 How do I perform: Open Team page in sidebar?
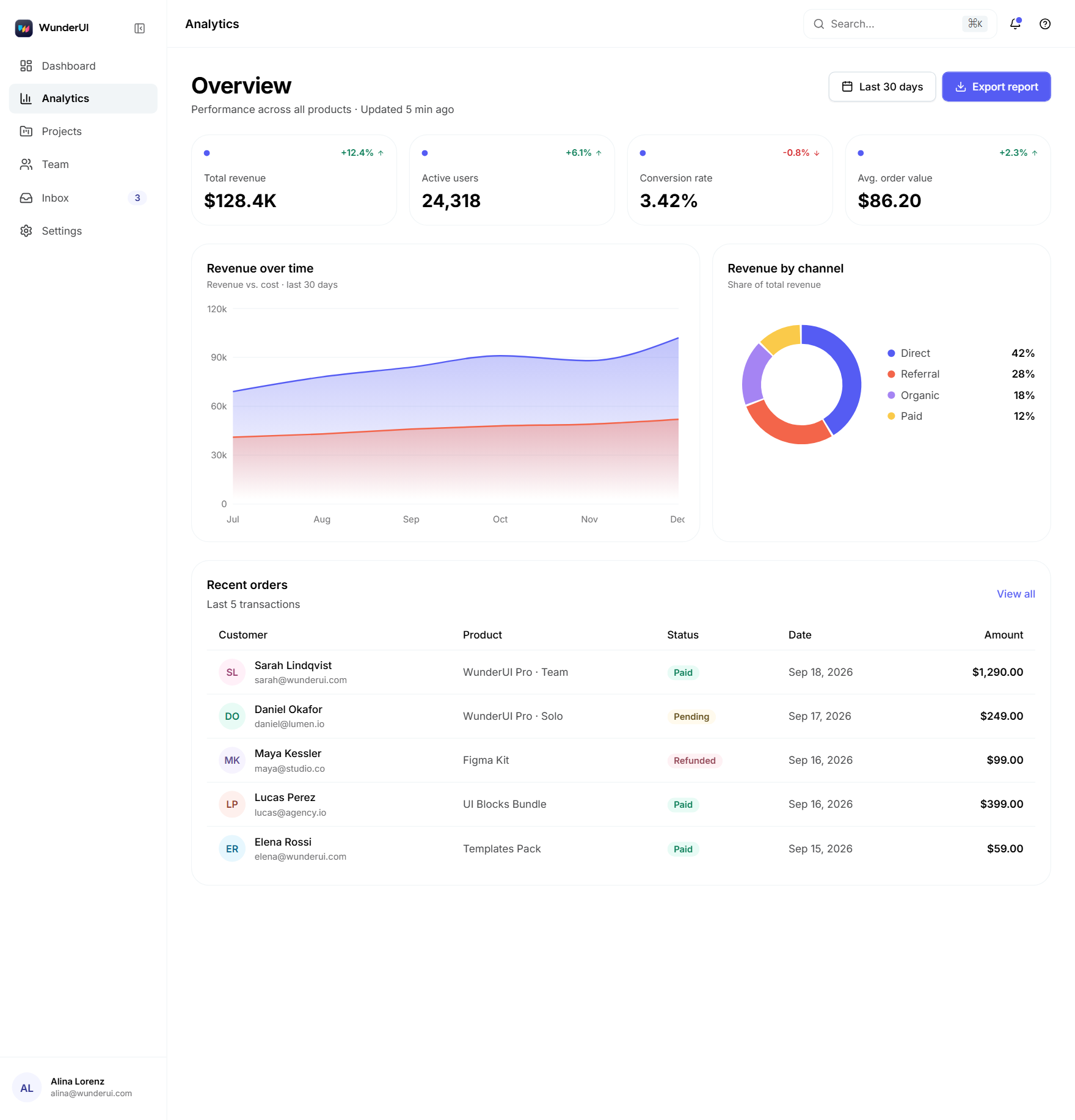(x=83, y=164)
